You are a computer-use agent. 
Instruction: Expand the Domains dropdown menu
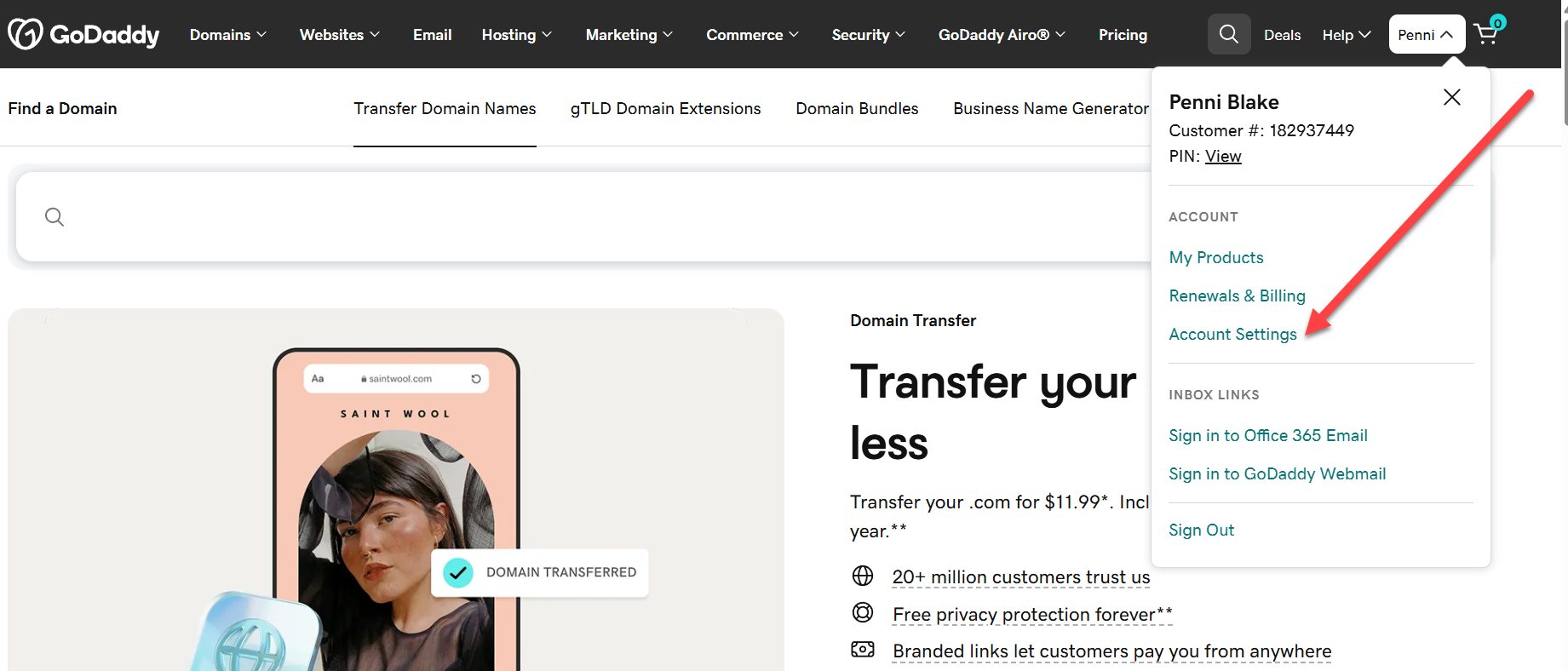(x=228, y=35)
